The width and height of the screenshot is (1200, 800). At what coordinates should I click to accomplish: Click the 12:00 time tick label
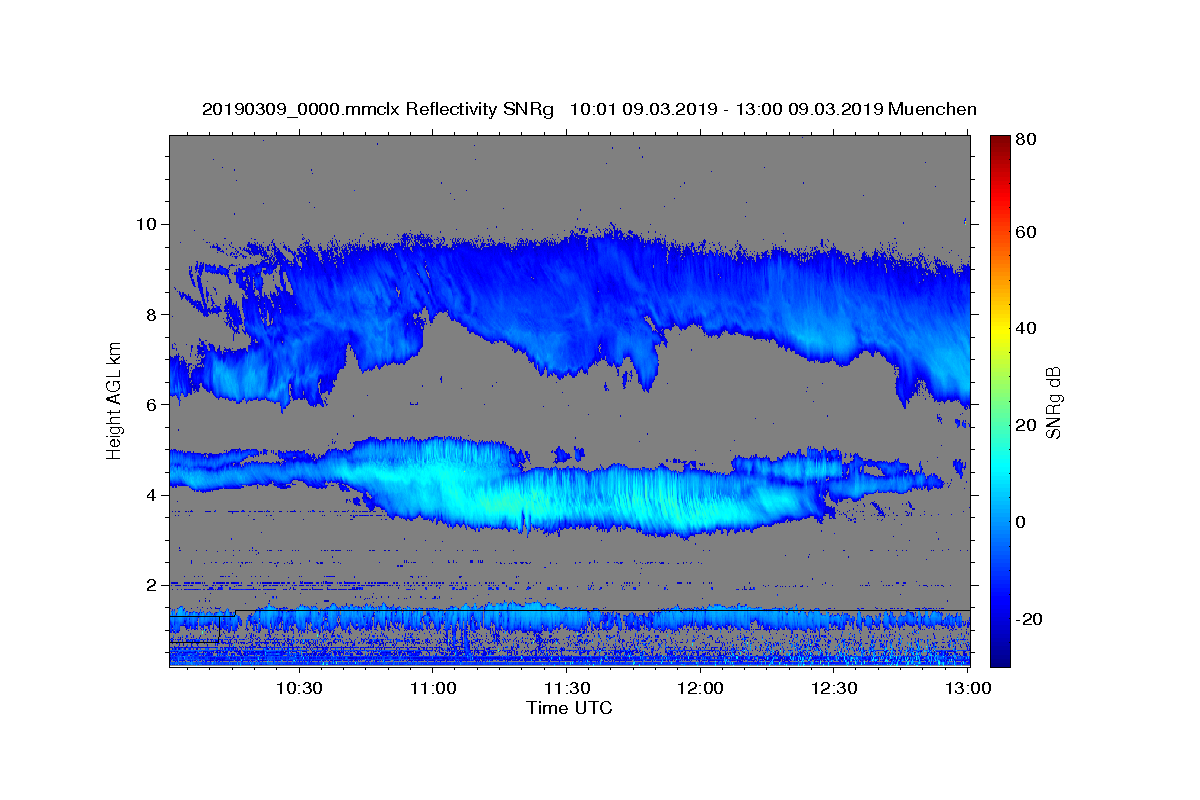(x=700, y=689)
